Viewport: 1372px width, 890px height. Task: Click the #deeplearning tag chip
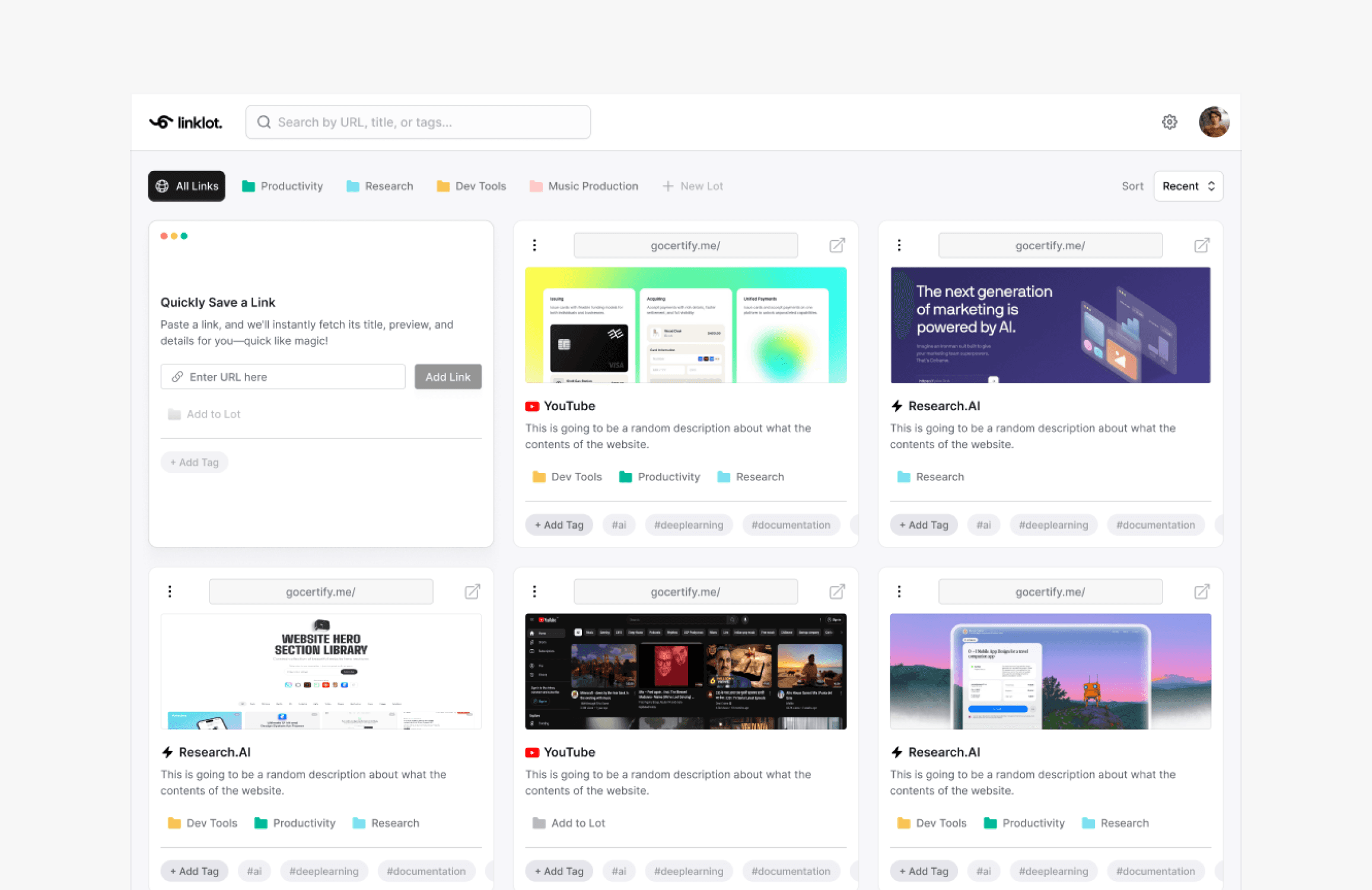[688, 525]
